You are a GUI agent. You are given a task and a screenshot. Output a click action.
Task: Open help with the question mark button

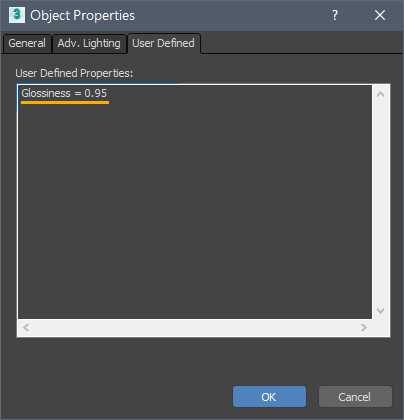335,15
